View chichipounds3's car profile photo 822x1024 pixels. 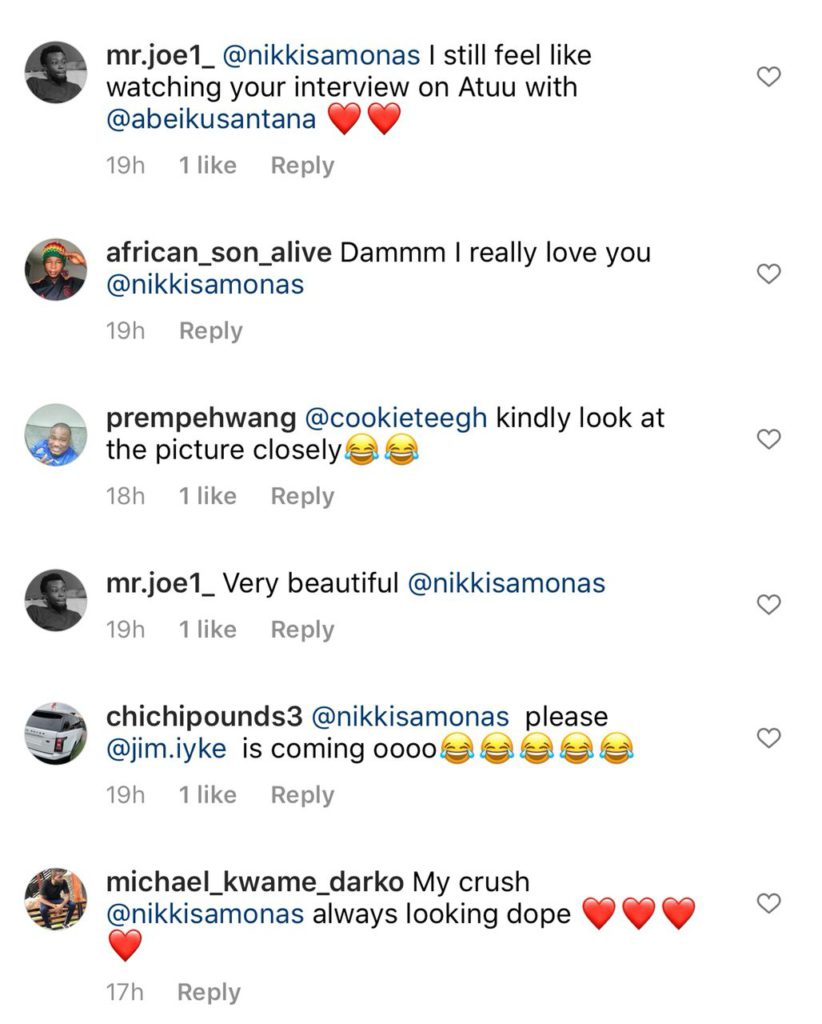[x=56, y=733]
